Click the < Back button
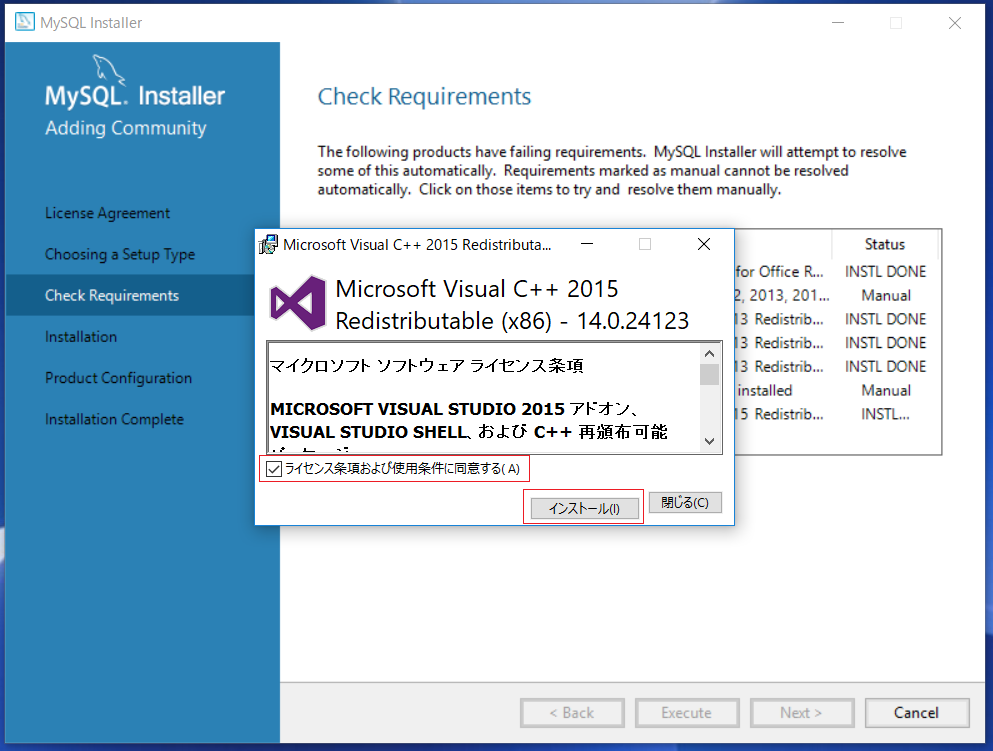 click(x=572, y=713)
